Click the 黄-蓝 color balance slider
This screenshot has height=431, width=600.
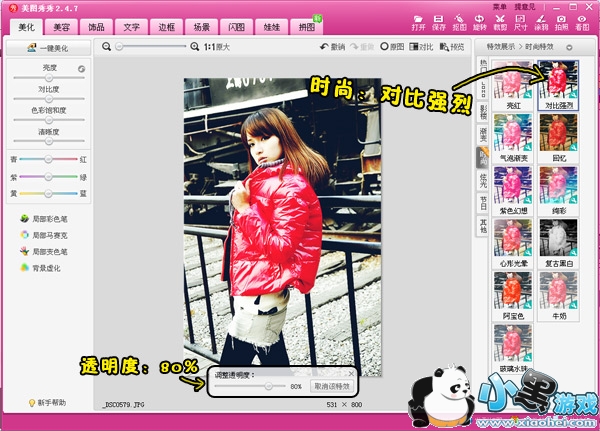point(48,194)
